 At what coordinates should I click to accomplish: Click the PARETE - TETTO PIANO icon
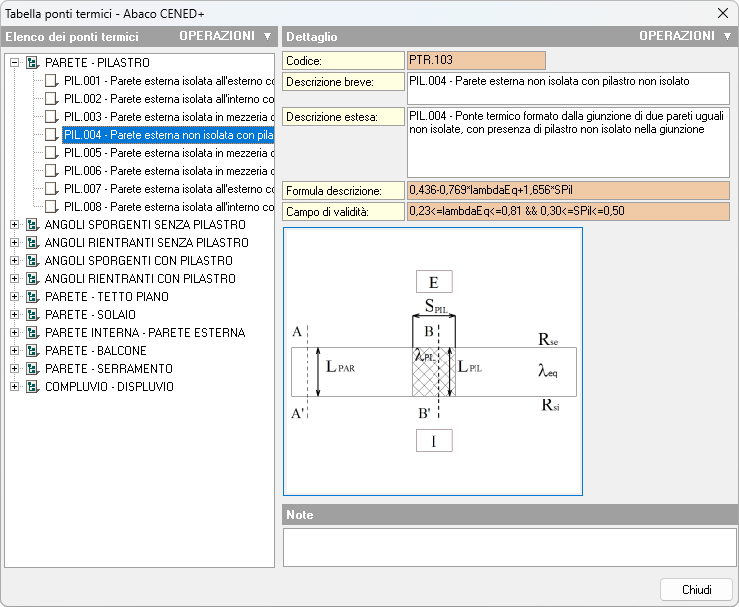click(32, 297)
